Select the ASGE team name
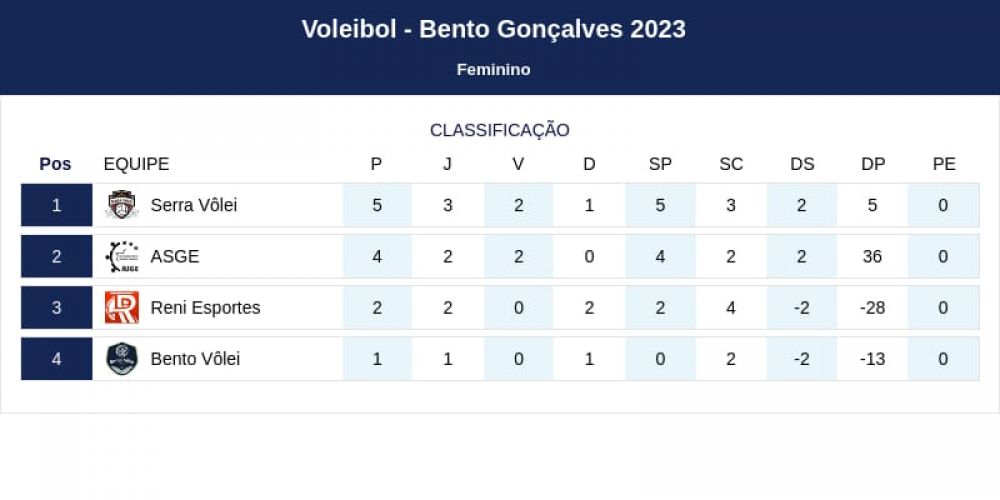The height and width of the screenshot is (500, 1000). 175,256
